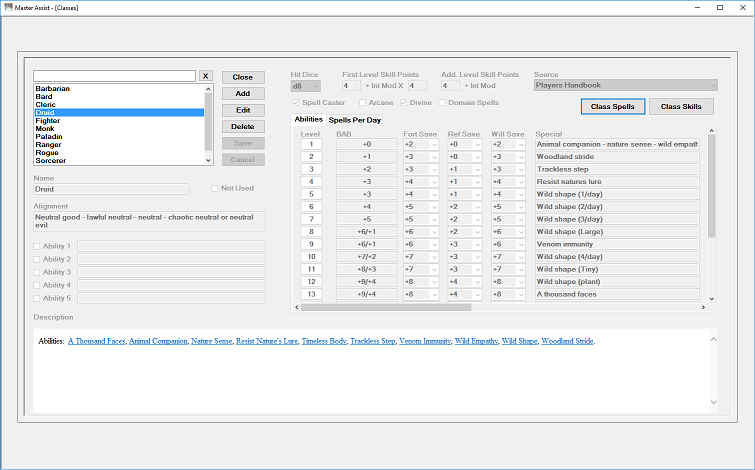755x470 pixels.
Task: Click the abilities table right scroll arrow
Action: point(703,307)
